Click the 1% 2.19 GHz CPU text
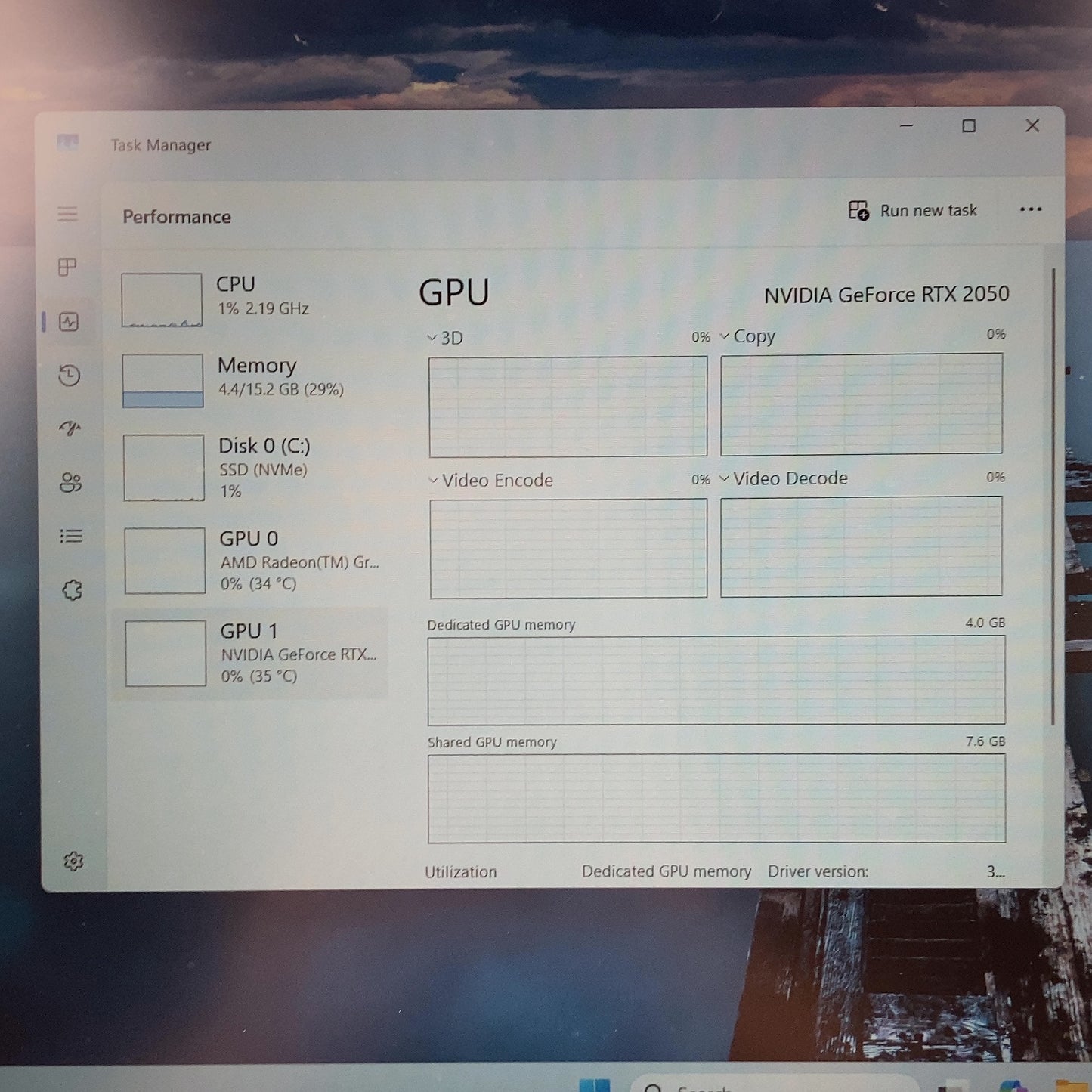Image resolution: width=1092 pixels, height=1092 pixels. (x=263, y=308)
